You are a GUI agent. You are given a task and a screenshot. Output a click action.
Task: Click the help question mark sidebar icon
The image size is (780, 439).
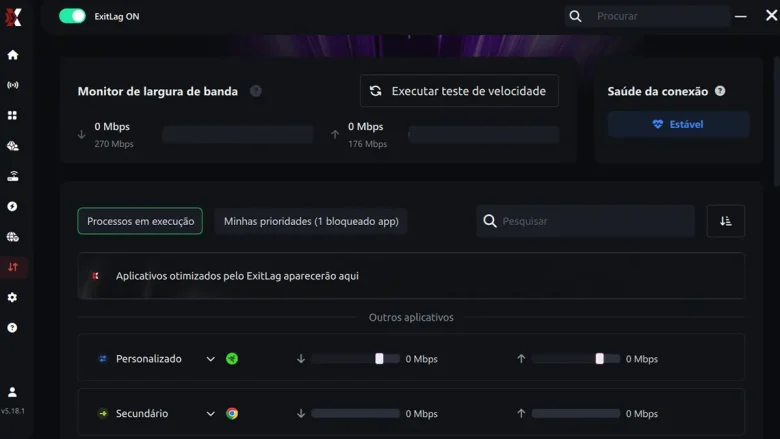(x=13, y=328)
